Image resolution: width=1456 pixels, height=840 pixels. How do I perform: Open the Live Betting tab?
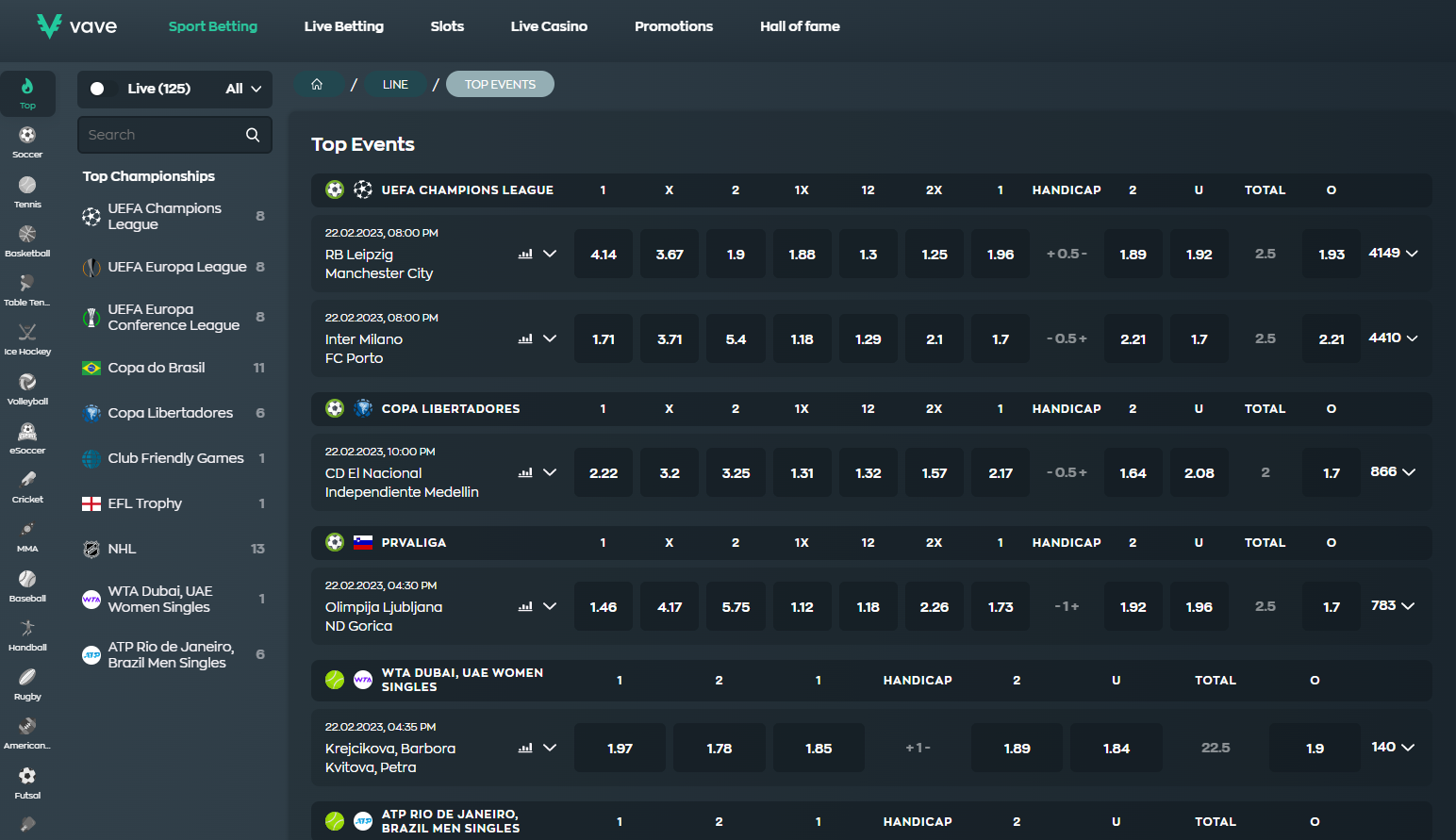344,26
